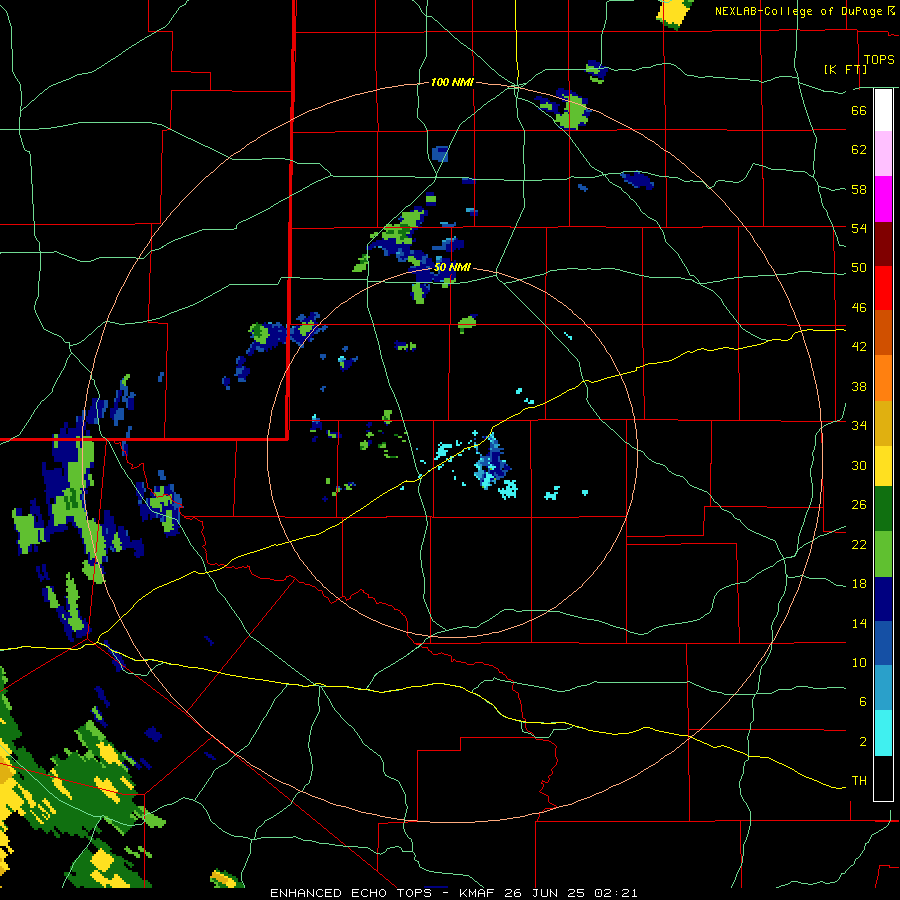Click the dark maroon legend swatch
This screenshot has height=900, width=900.
[883, 244]
